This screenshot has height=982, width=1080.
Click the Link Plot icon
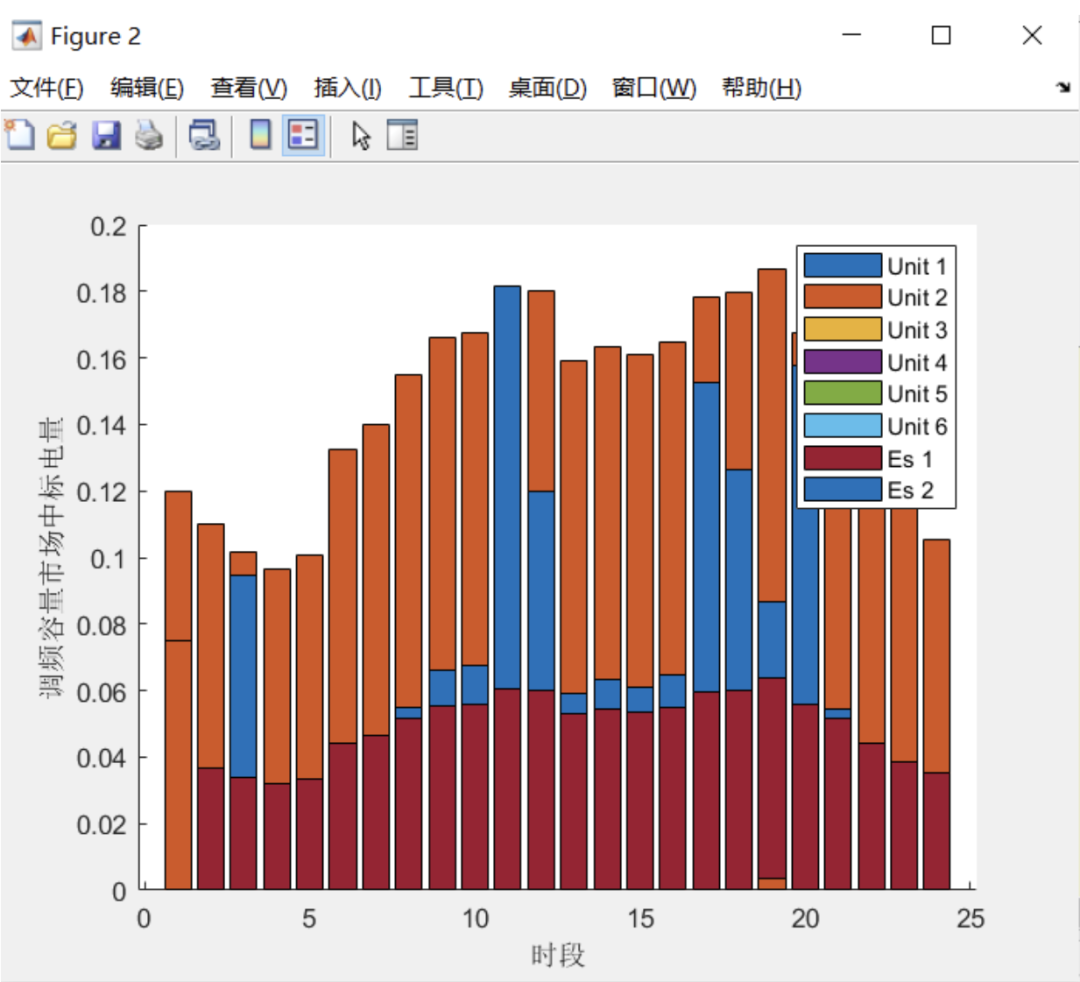pyautogui.click(x=204, y=135)
